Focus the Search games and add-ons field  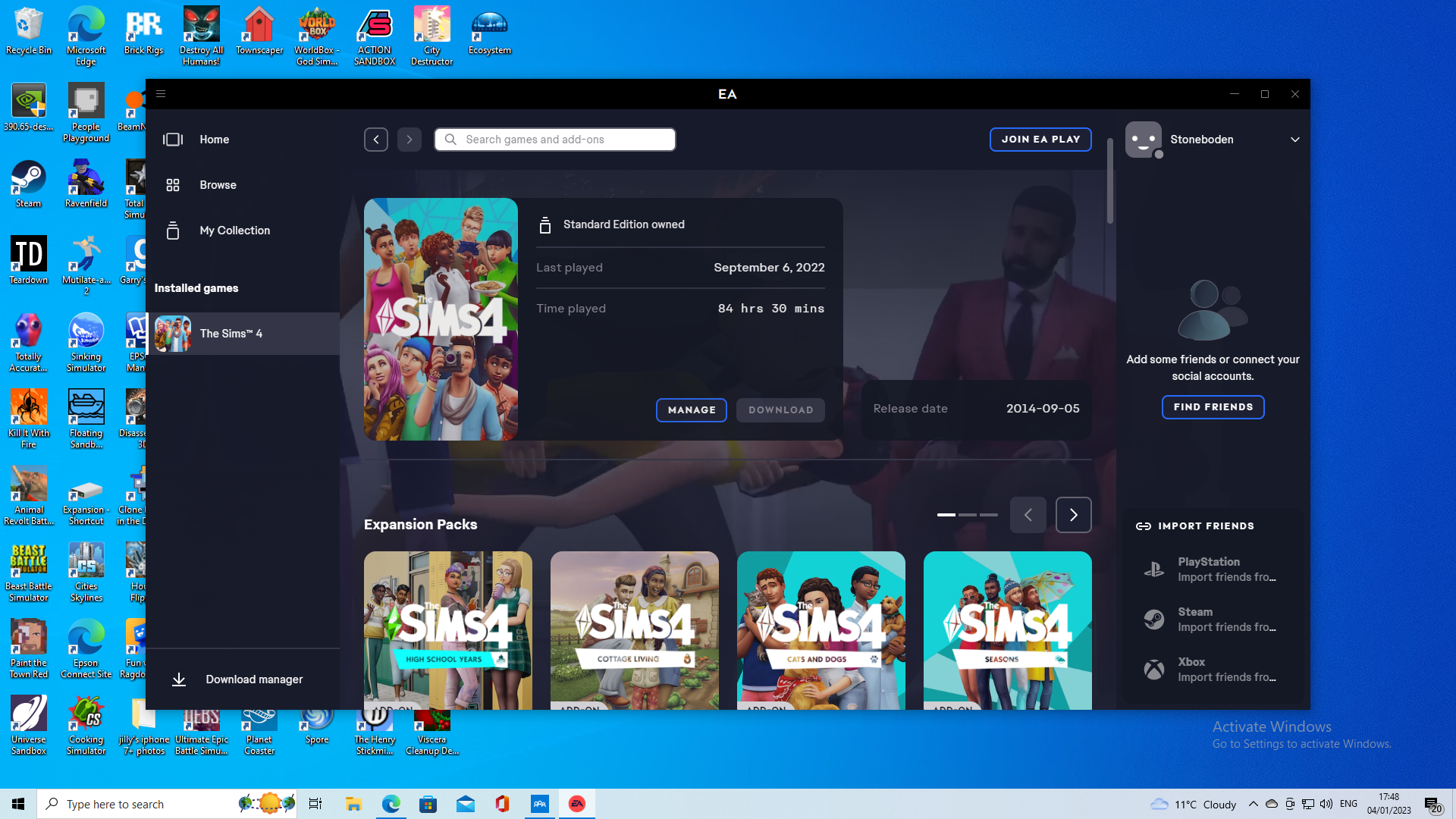click(x=555, y=140)
